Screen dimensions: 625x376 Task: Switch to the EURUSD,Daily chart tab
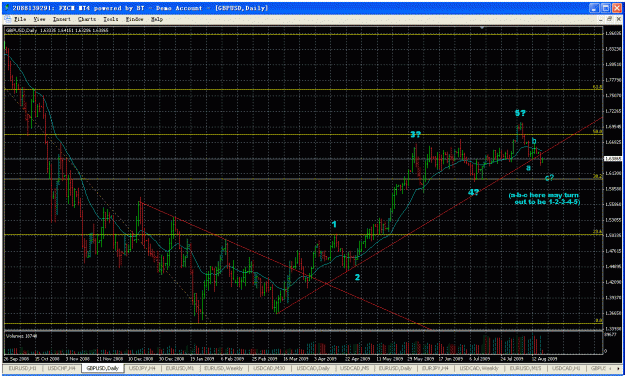coord(395,368)
